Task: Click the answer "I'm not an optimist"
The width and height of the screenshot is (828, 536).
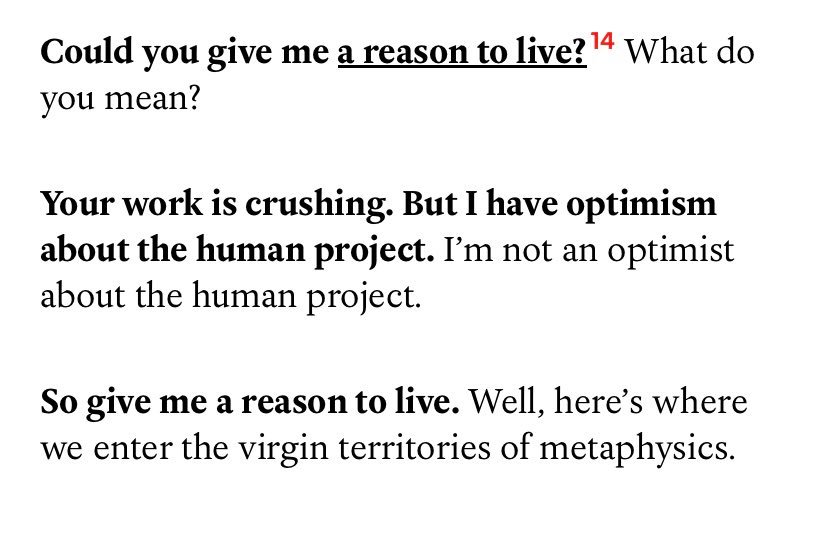Action: point(589,250)
